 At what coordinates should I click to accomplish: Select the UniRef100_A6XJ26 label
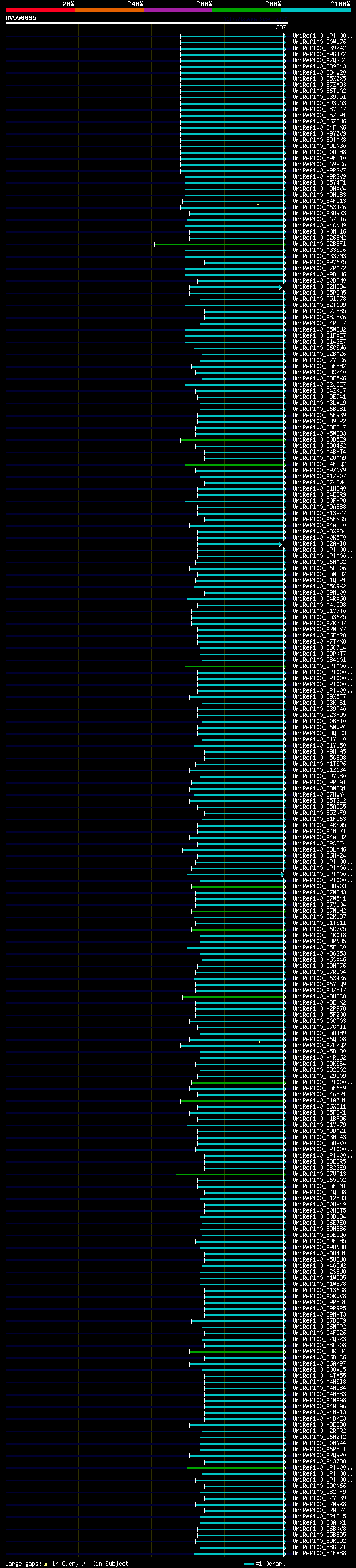(319, 207)
